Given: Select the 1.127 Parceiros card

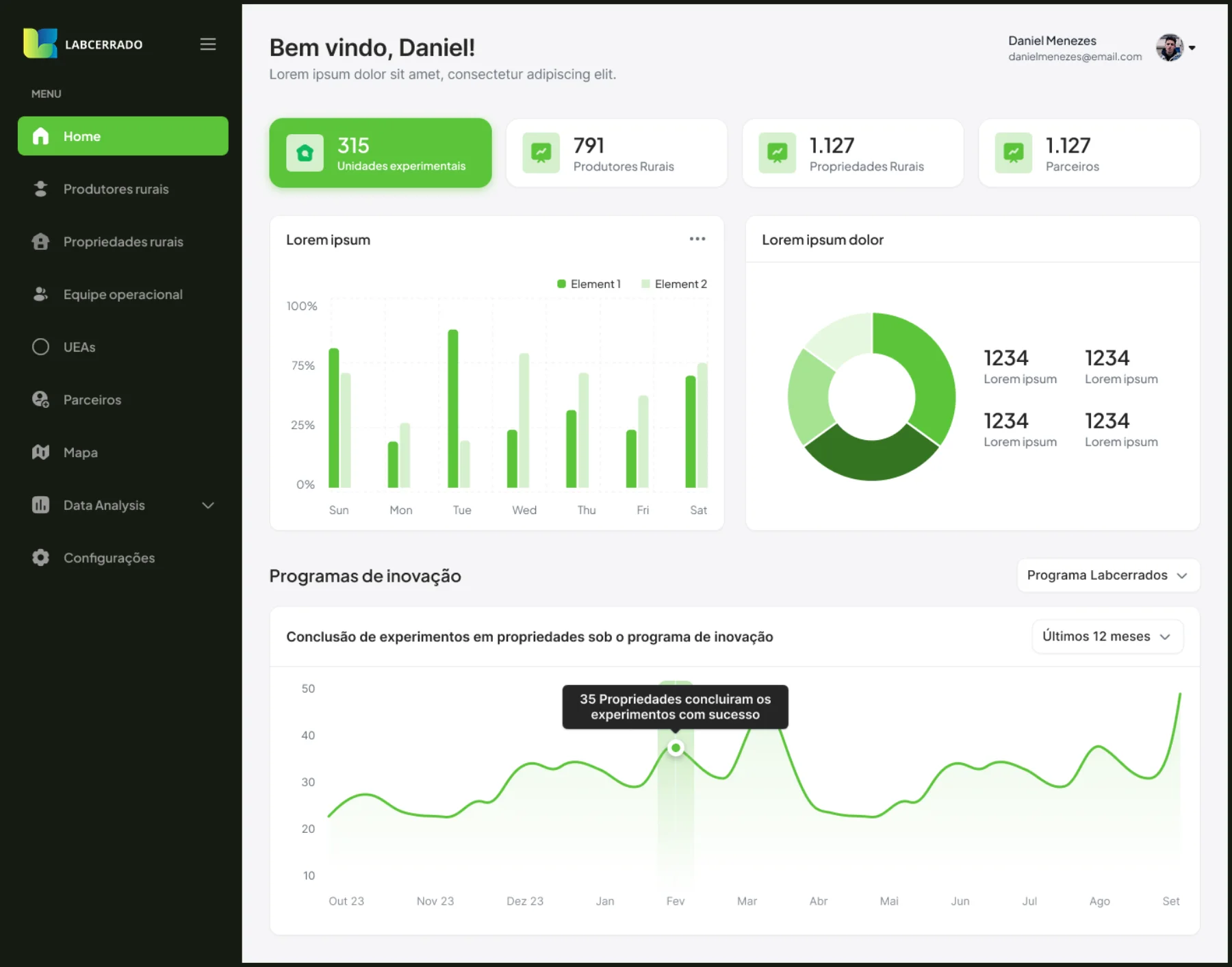Looking at the screenshot, I should tap(1089, 153).
